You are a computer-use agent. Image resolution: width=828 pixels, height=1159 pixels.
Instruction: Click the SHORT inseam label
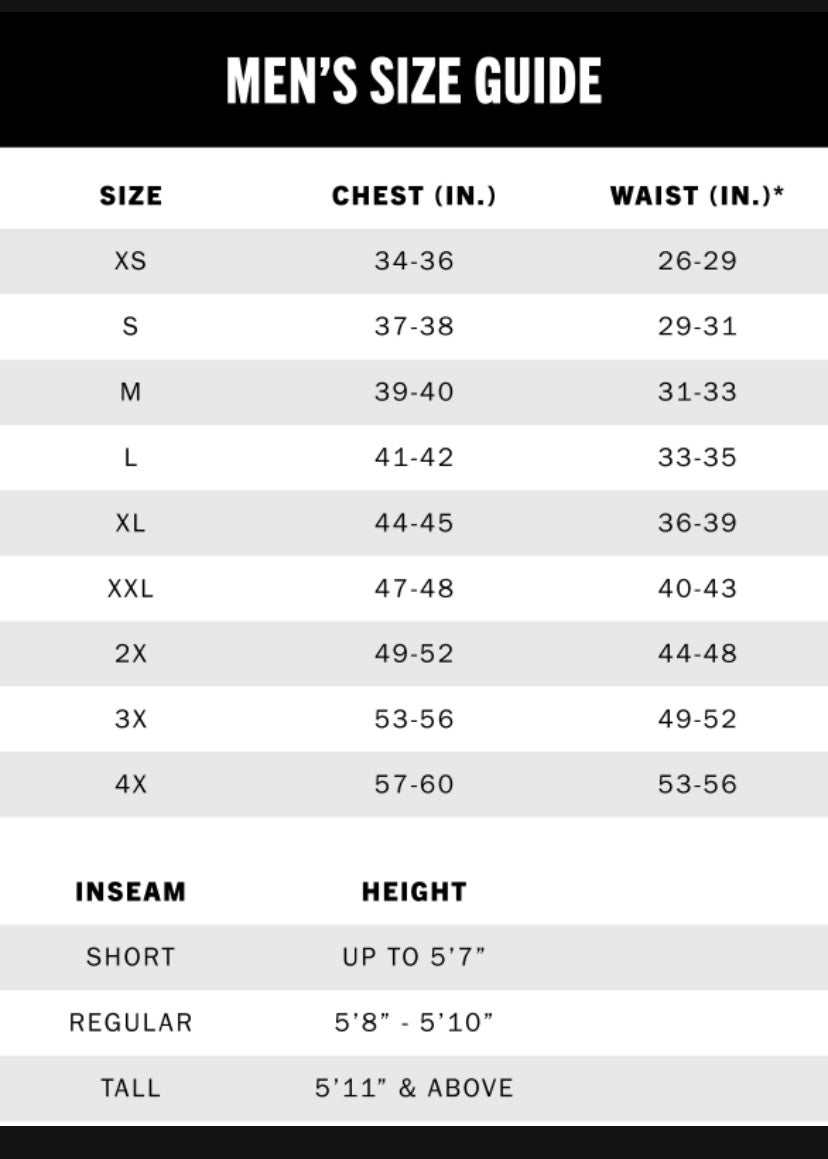(131, 957)
